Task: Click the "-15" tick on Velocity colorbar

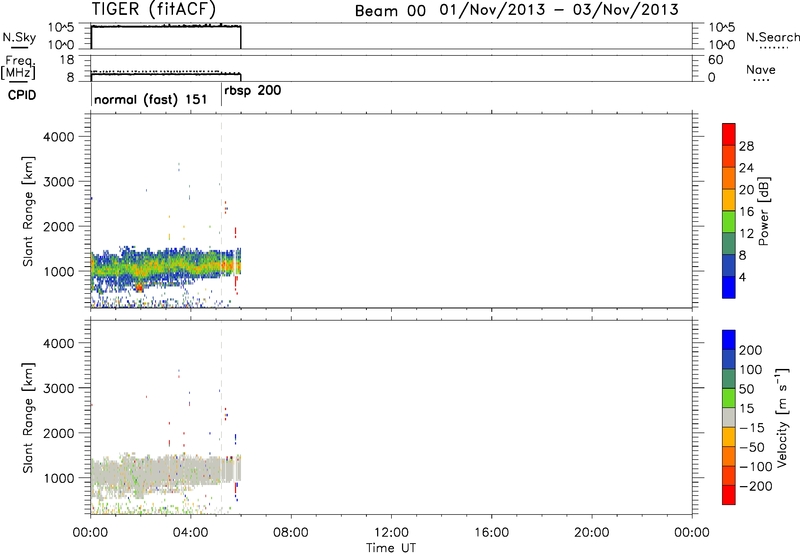Action: click(x=752, y=427)
